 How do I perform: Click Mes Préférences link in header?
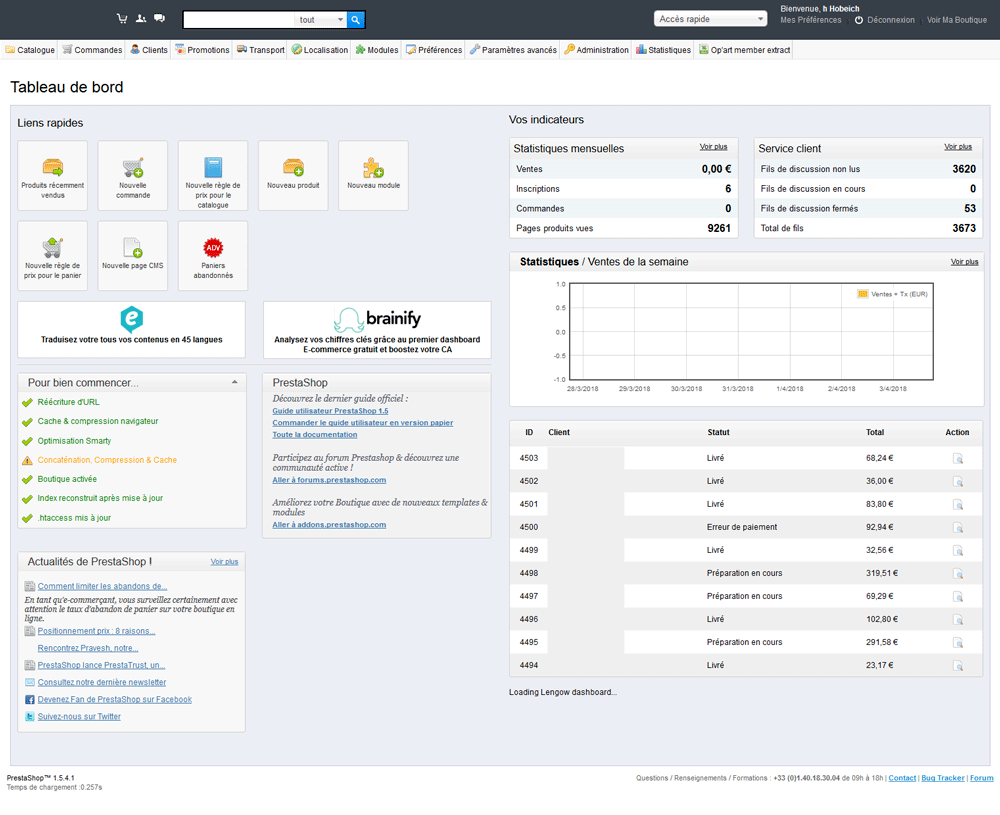pos(811,20)
